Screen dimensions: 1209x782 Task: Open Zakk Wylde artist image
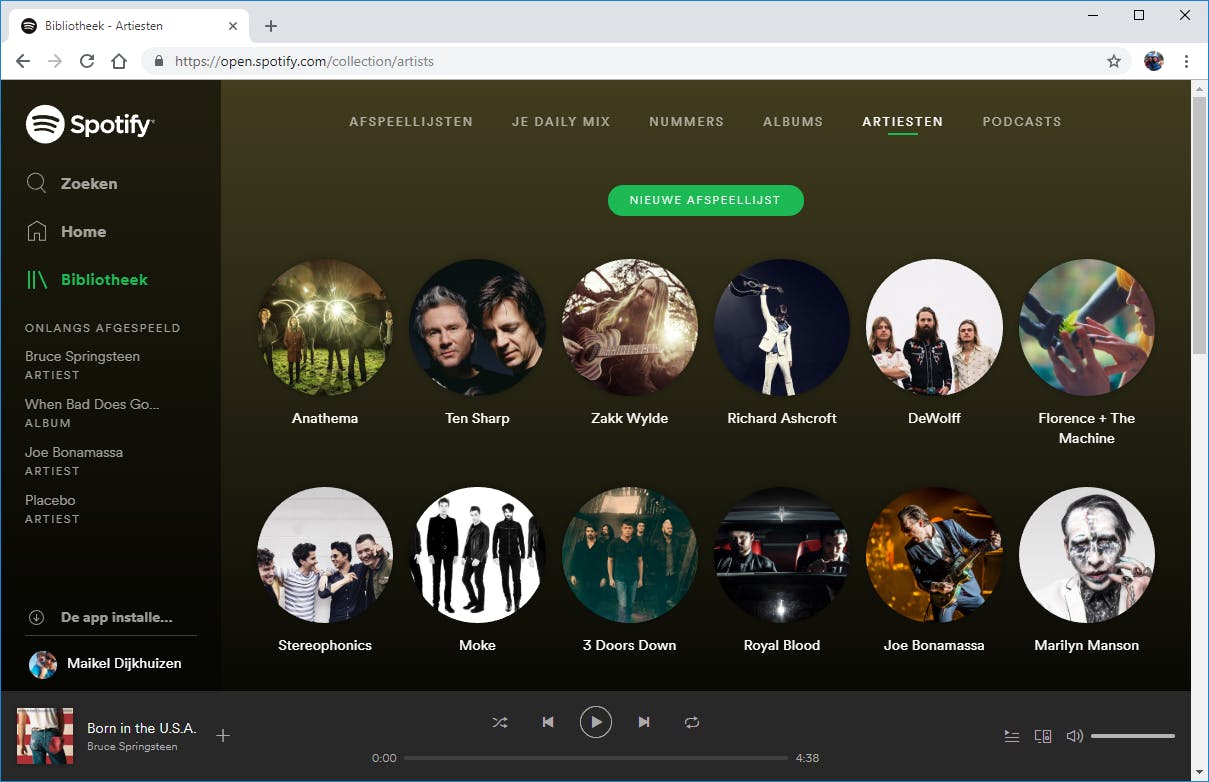[x=630, y=328]
